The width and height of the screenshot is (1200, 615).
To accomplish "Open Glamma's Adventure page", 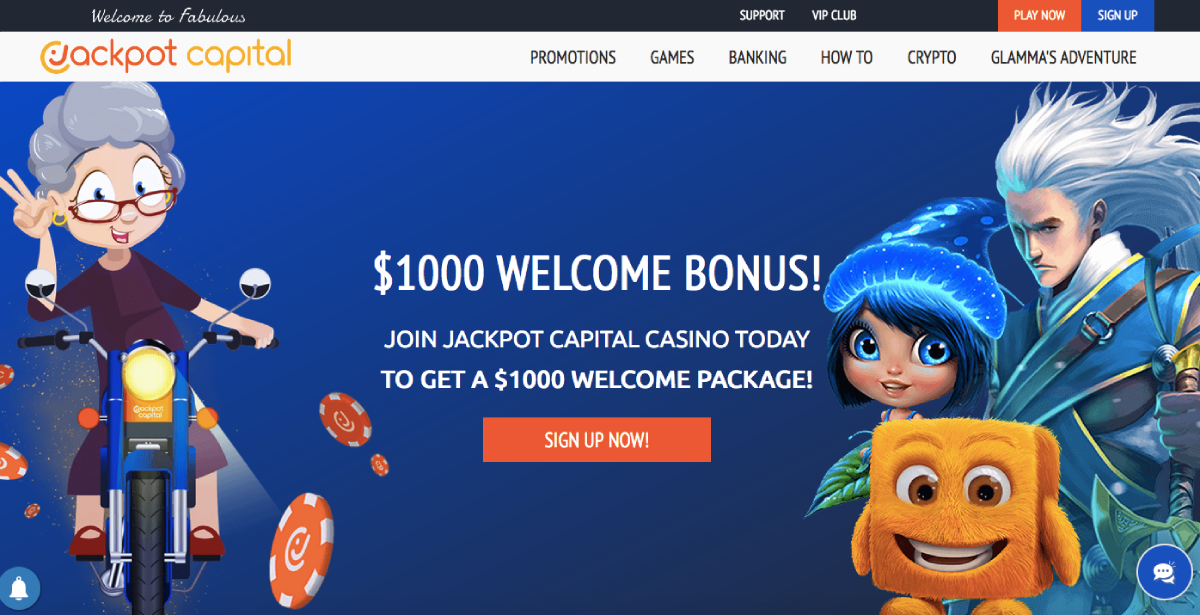I will click(1064, 57).
